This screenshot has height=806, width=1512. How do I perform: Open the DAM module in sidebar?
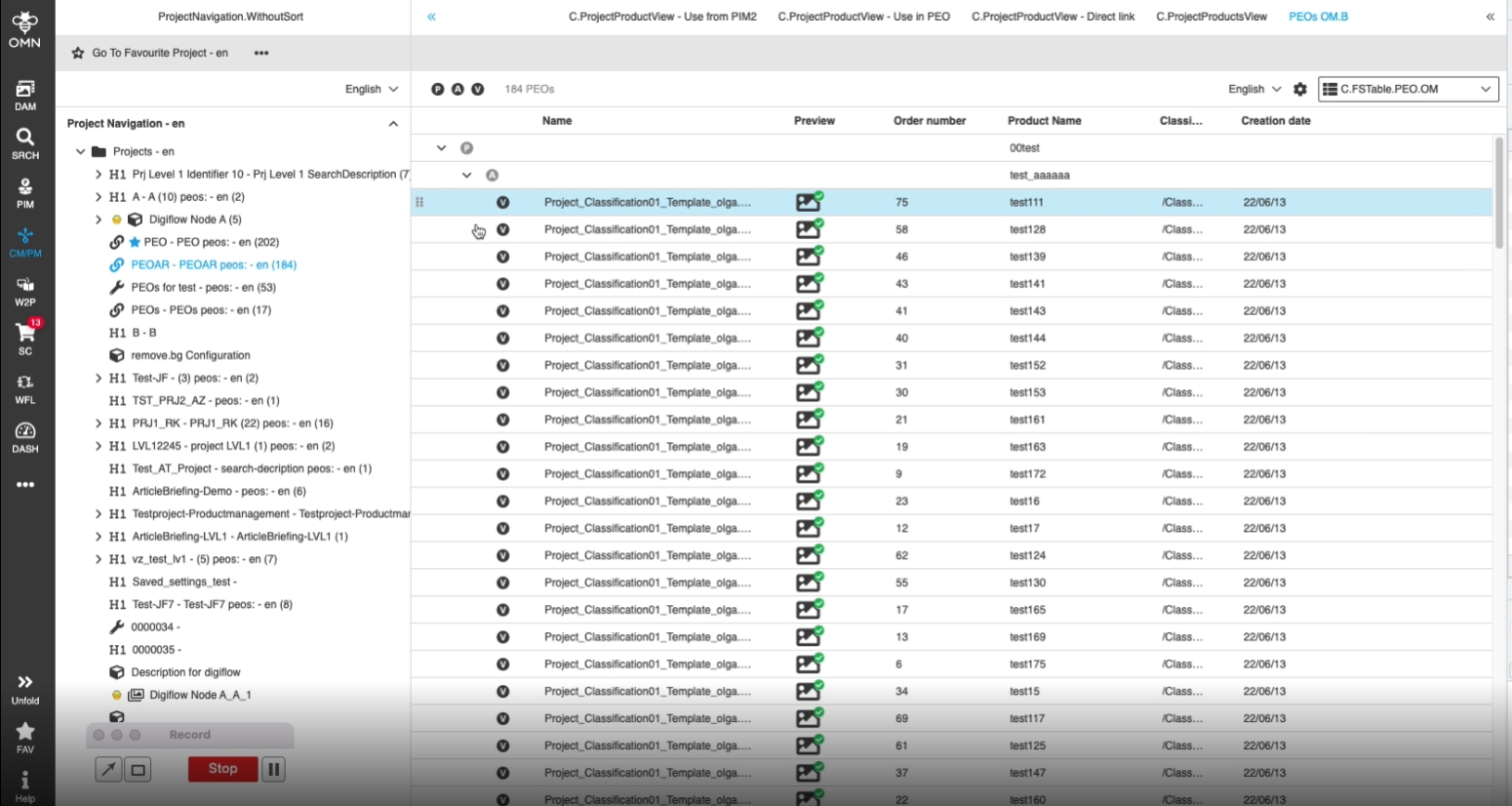[25, 95]
